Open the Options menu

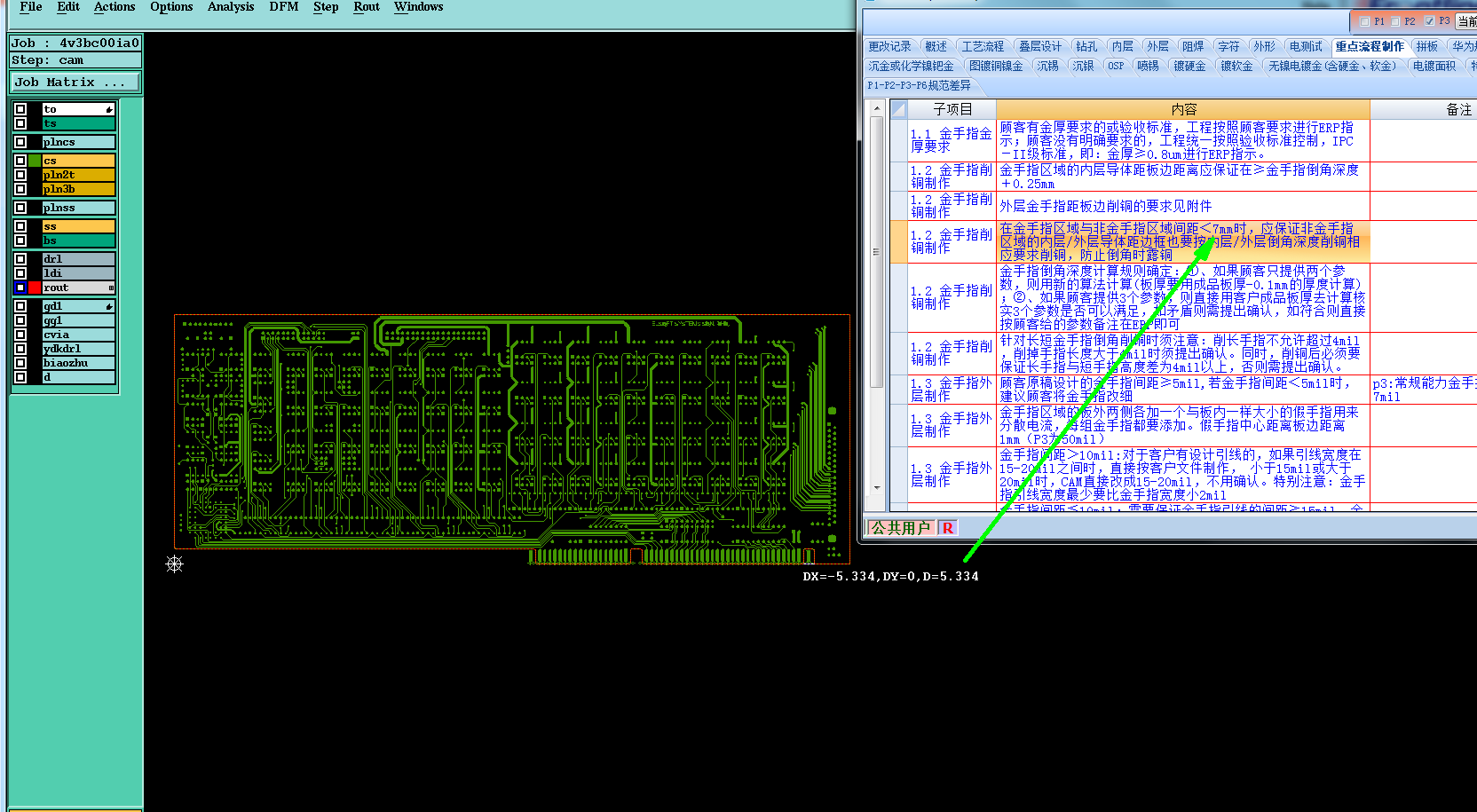coord(171,7)
